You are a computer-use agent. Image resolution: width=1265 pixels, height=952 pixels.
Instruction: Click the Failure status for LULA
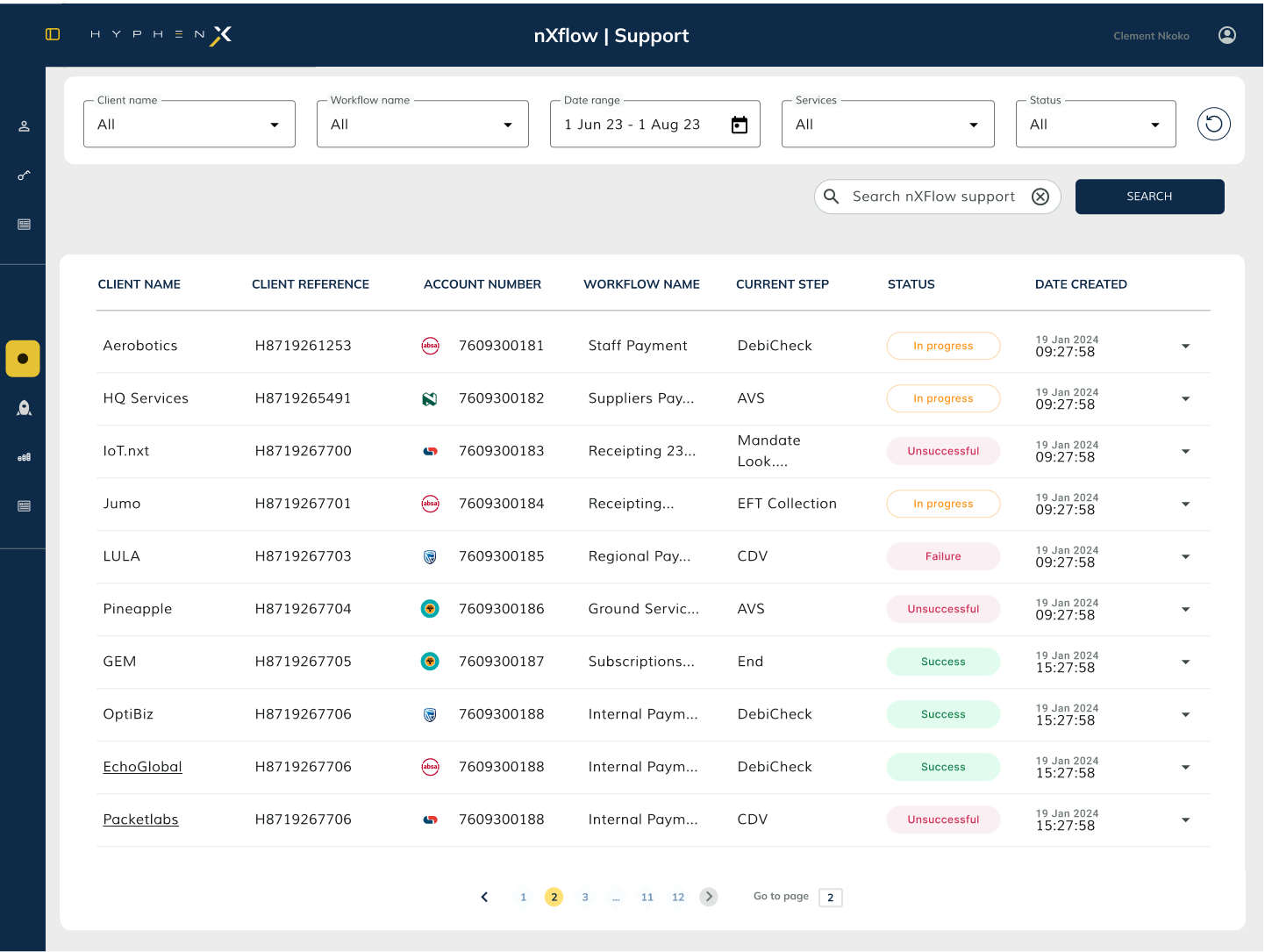click(x=943, y=556)
